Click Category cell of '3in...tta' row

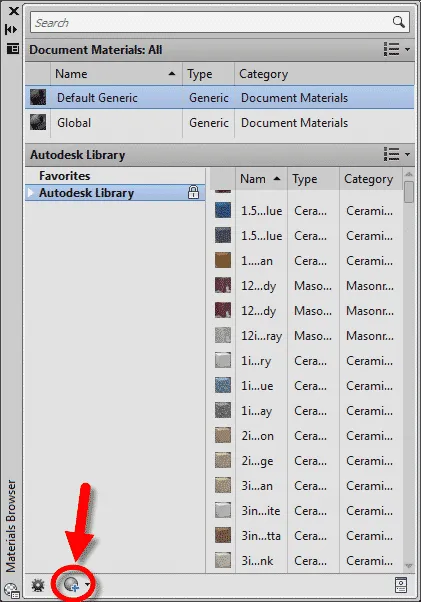(371, 536)
